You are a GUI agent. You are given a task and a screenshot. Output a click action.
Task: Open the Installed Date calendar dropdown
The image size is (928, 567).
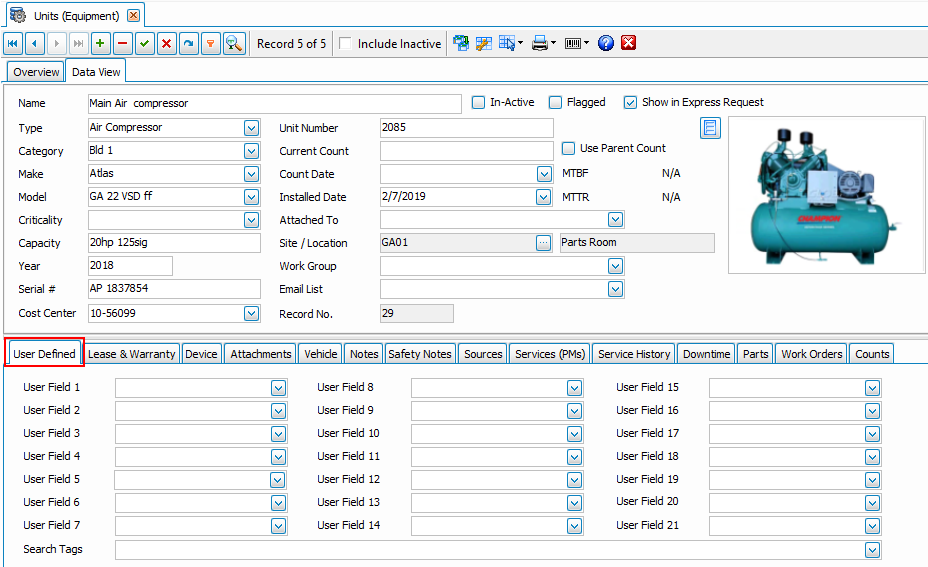tap(544, 197)
